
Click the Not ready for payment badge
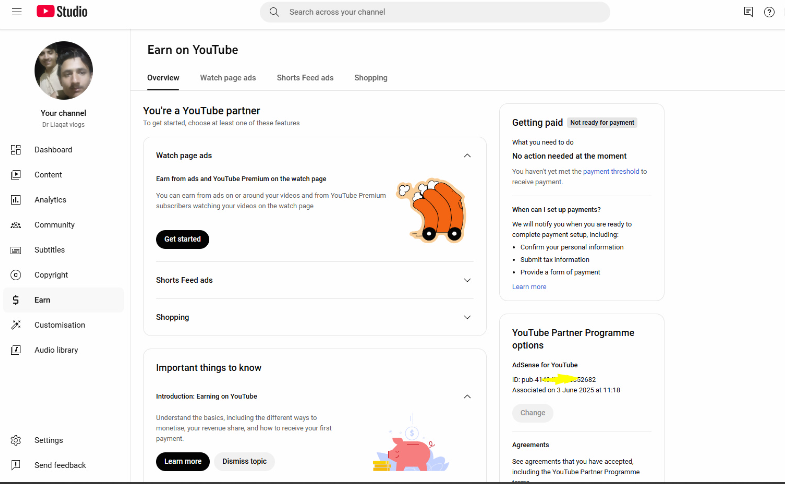coord(602,123)
